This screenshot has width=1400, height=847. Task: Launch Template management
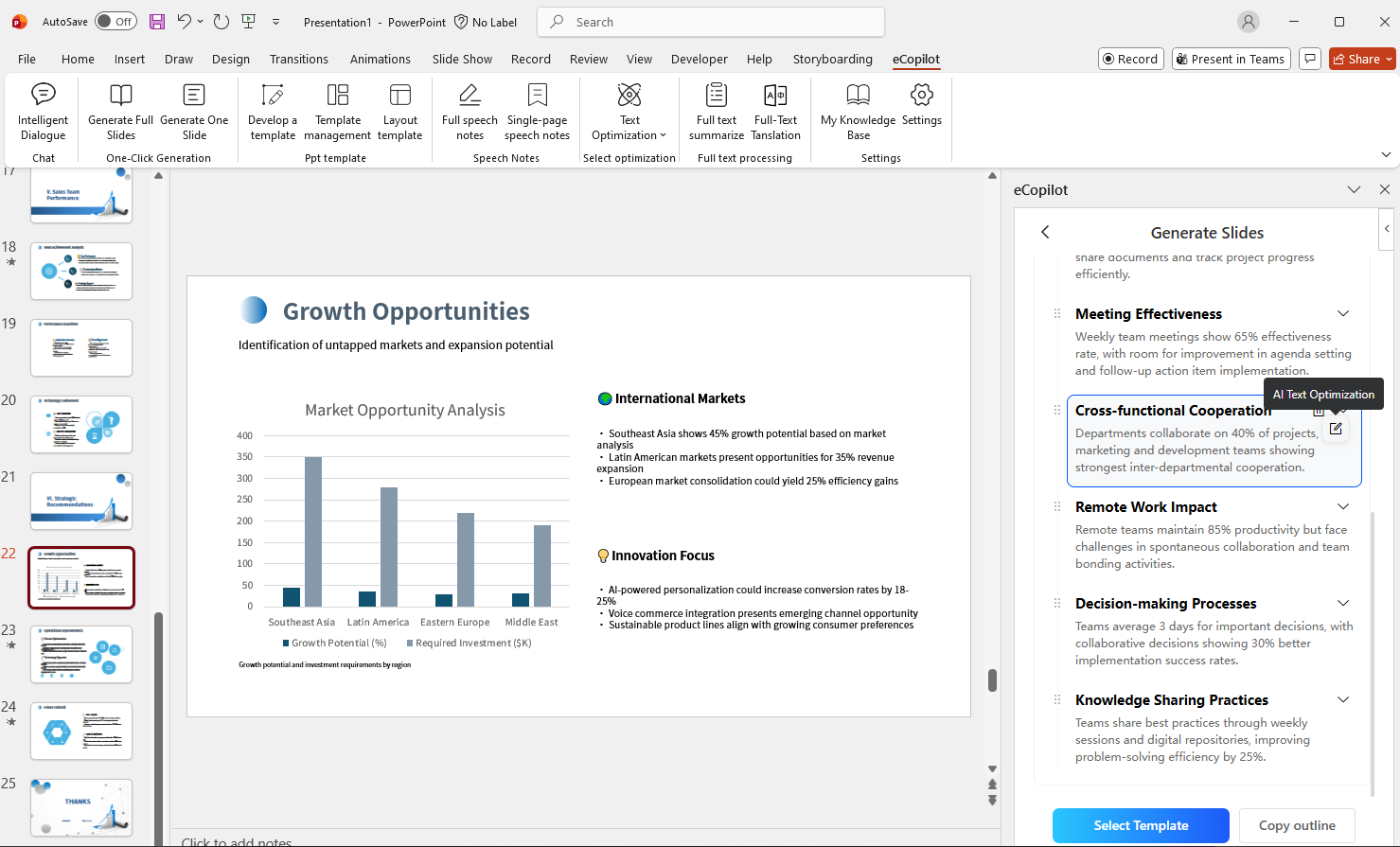click(x=337, y=110)
